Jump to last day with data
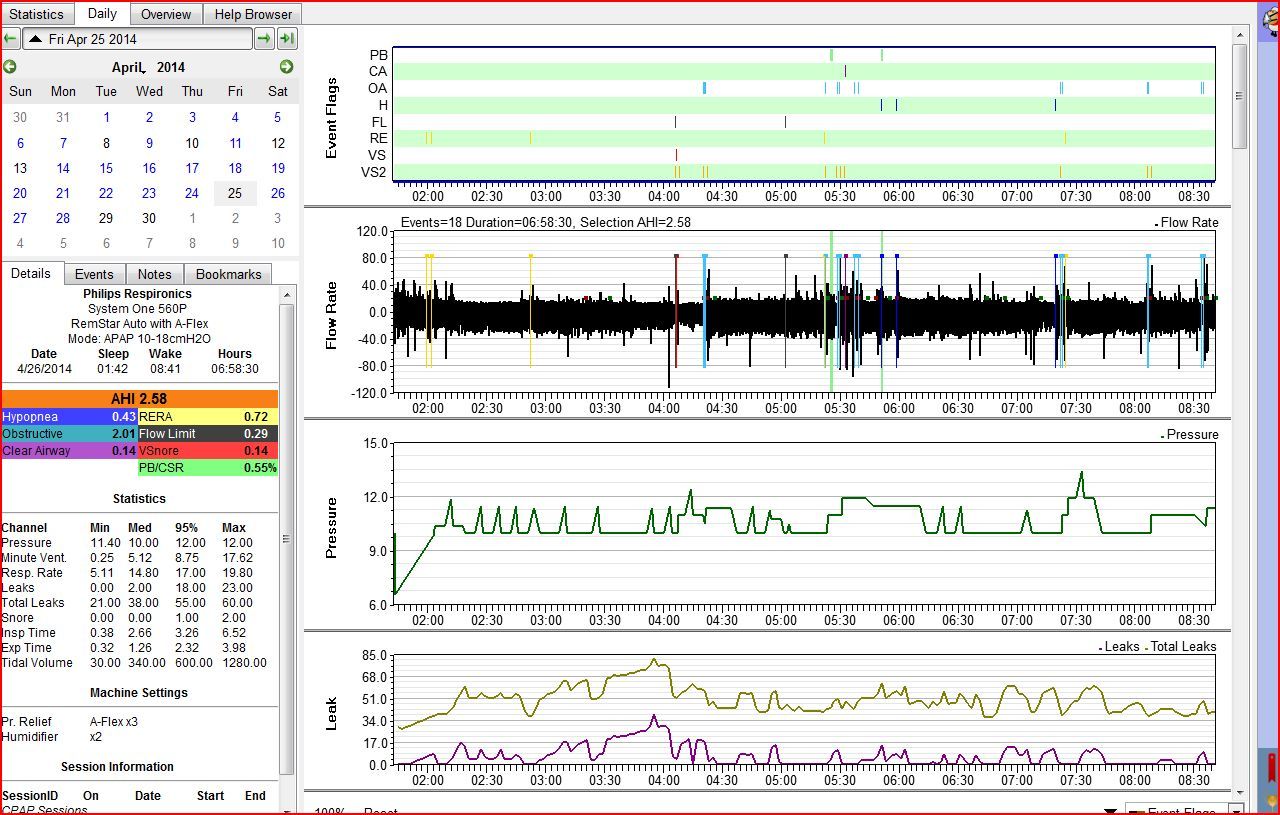This screenshot has width=1280, height=815. (x=287, y=39)
